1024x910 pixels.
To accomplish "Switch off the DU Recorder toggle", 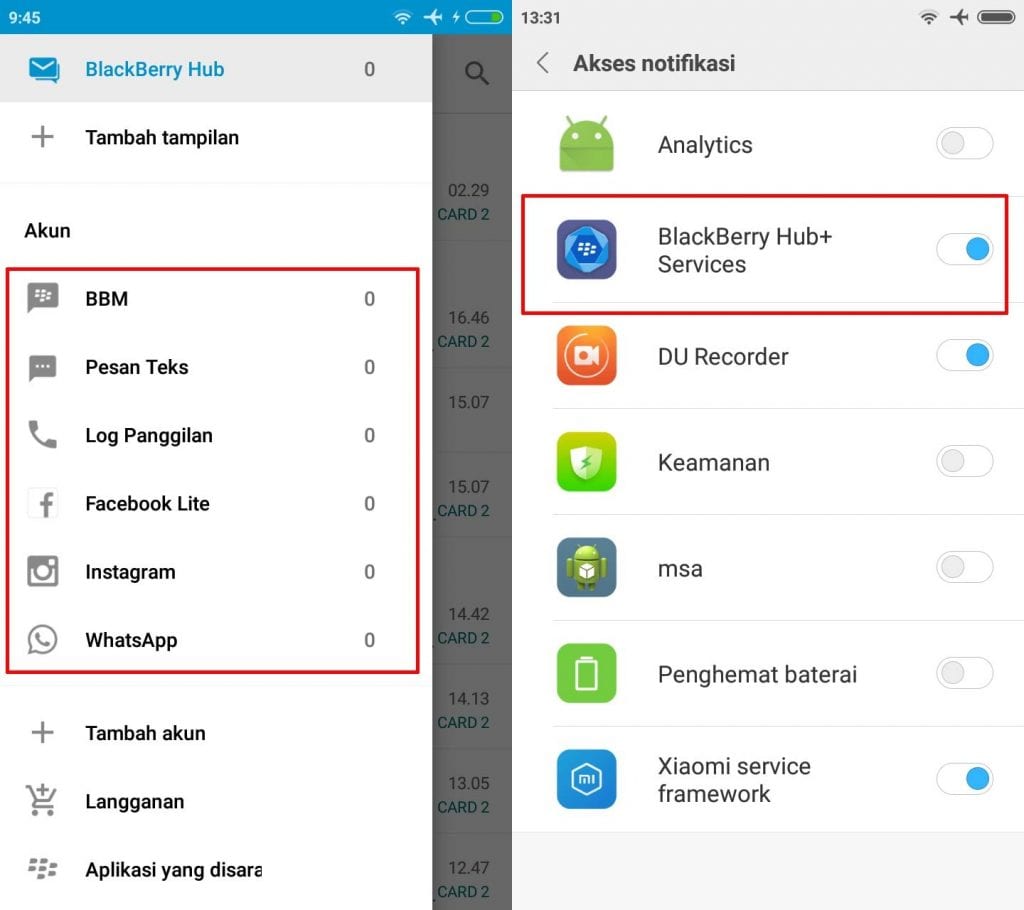I will [x=965, y=355].
